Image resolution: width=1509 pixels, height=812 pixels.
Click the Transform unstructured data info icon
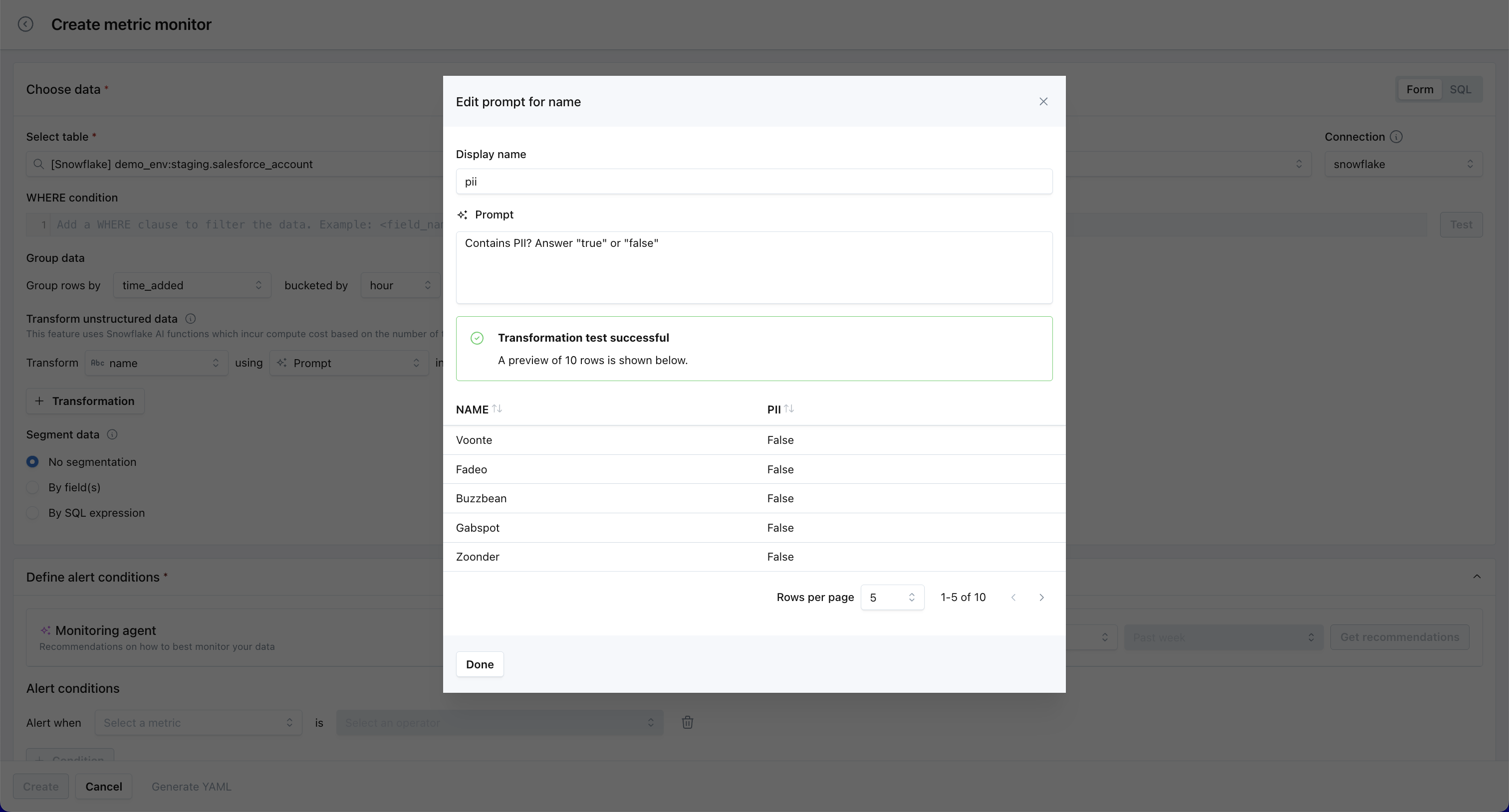pyautogui.click(x=191, y=319)
